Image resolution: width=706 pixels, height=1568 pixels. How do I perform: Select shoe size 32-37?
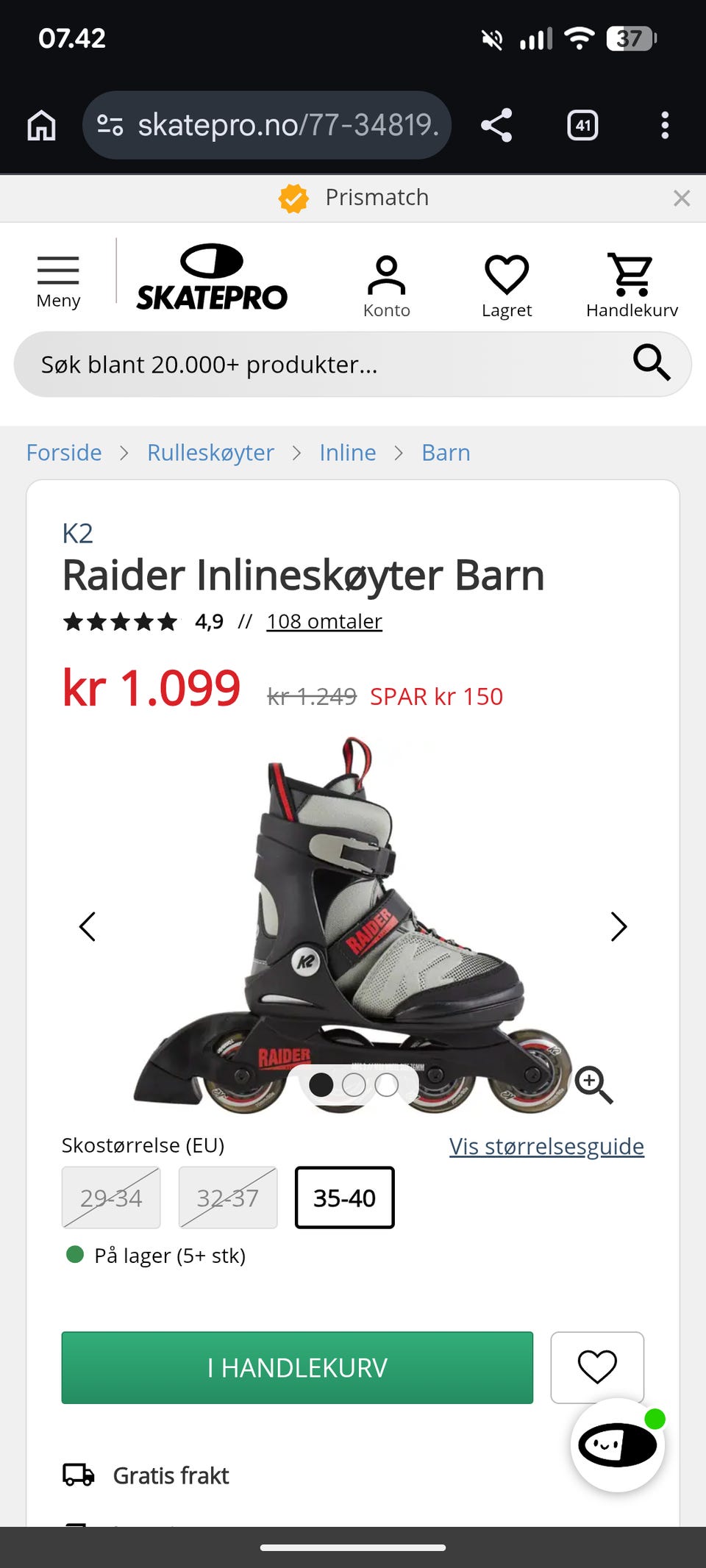click(x=228, y=1198)
